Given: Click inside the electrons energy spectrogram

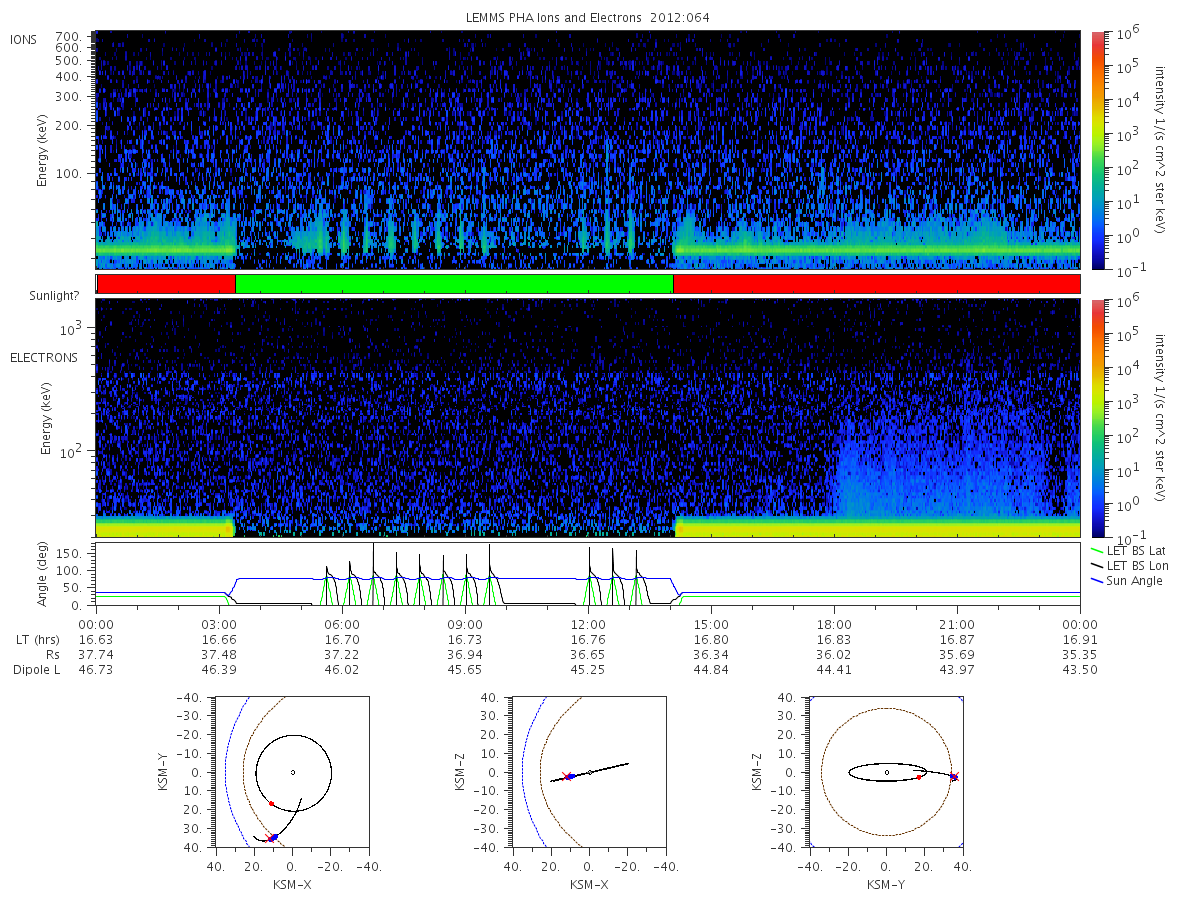Looking at the screenshot, I should pyautogui.click(x=588, y=418).
